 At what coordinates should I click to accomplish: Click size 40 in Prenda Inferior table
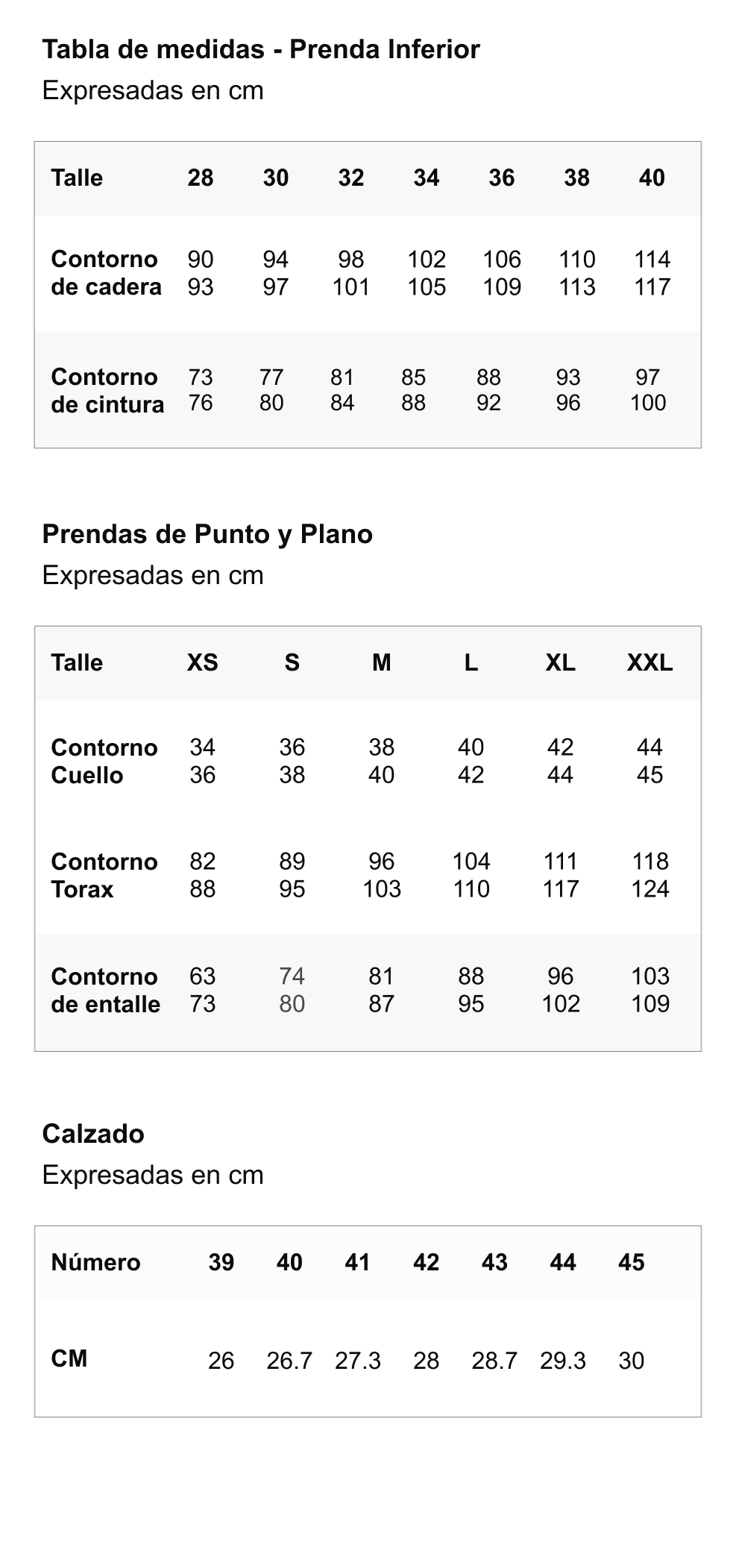tap(652, 178)
